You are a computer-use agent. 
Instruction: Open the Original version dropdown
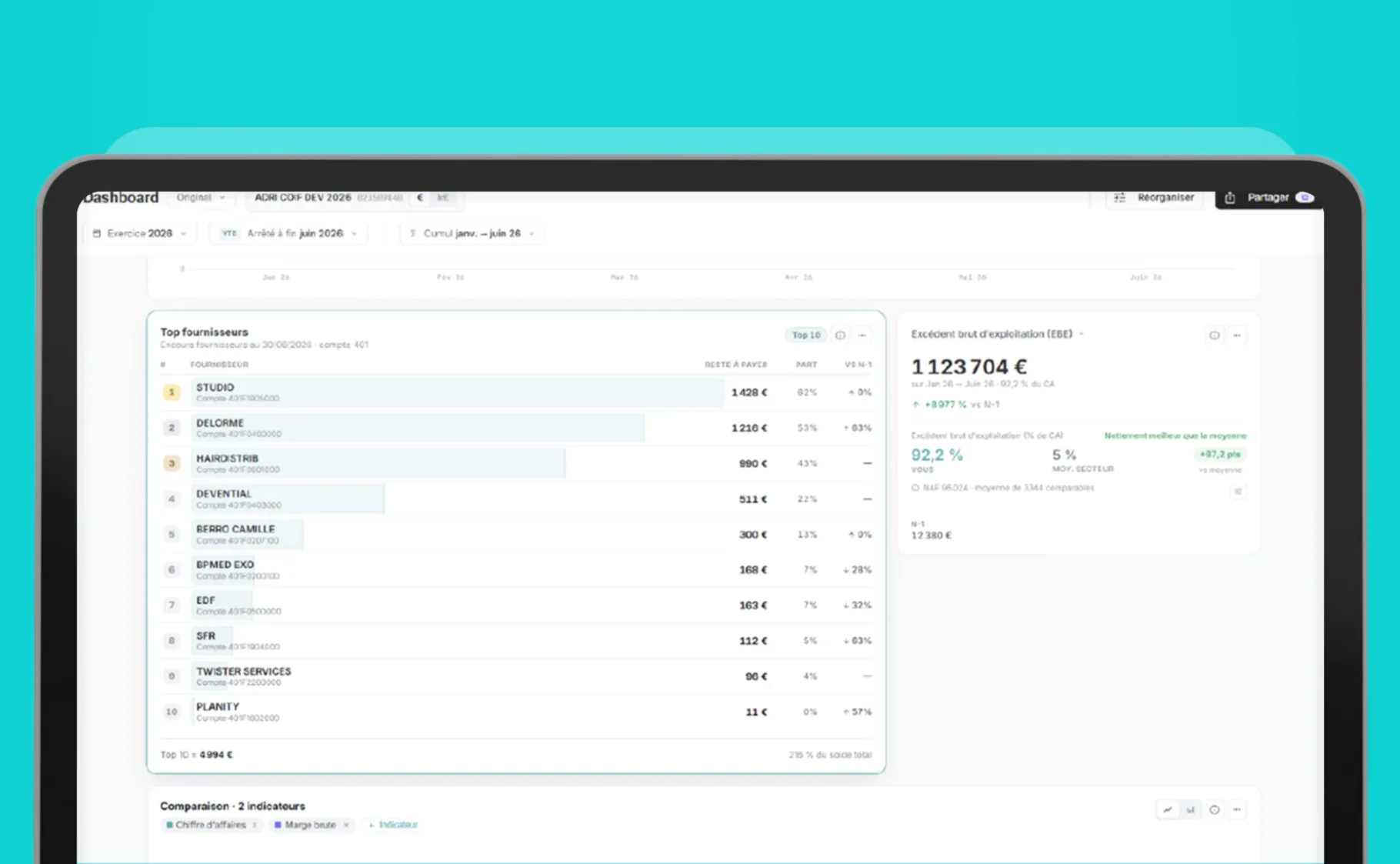[x=201, y=198]
